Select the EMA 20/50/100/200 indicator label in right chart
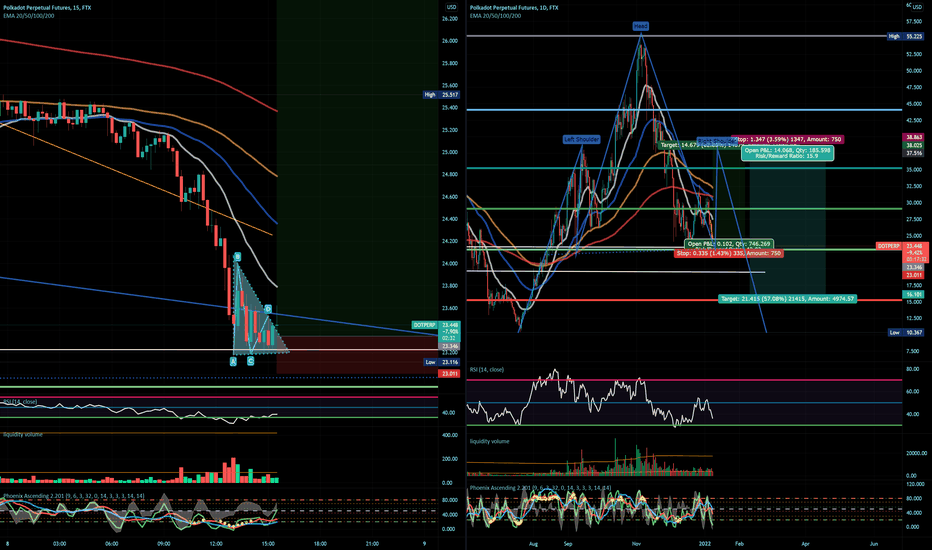This screenshot has width=932, height=550. (x=495, y=15)
